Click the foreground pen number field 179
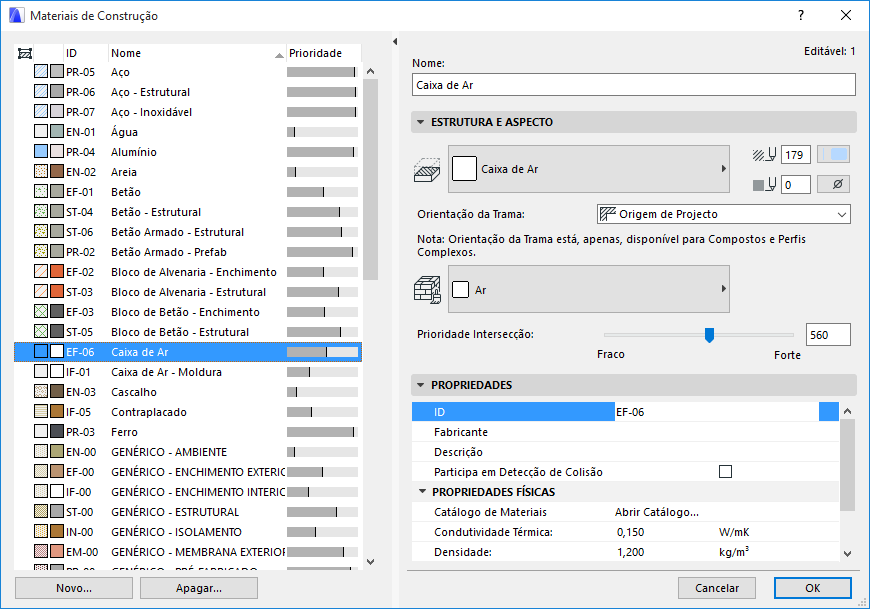The image size is (870, 609). [796, 155]
